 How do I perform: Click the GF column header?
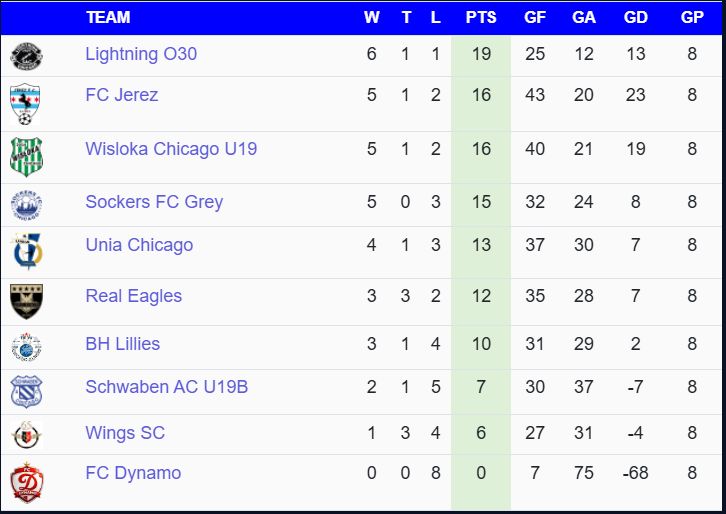(535, 17)
